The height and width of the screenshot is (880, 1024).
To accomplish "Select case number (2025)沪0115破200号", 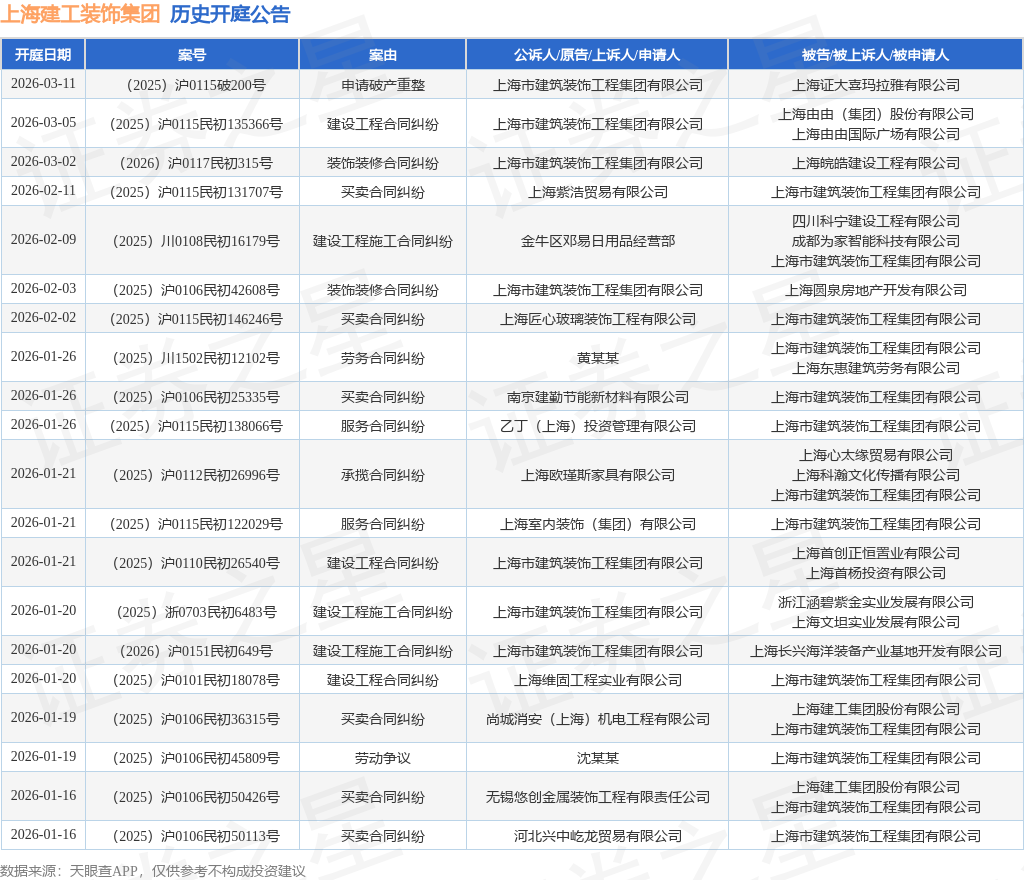I will (196, 85).
